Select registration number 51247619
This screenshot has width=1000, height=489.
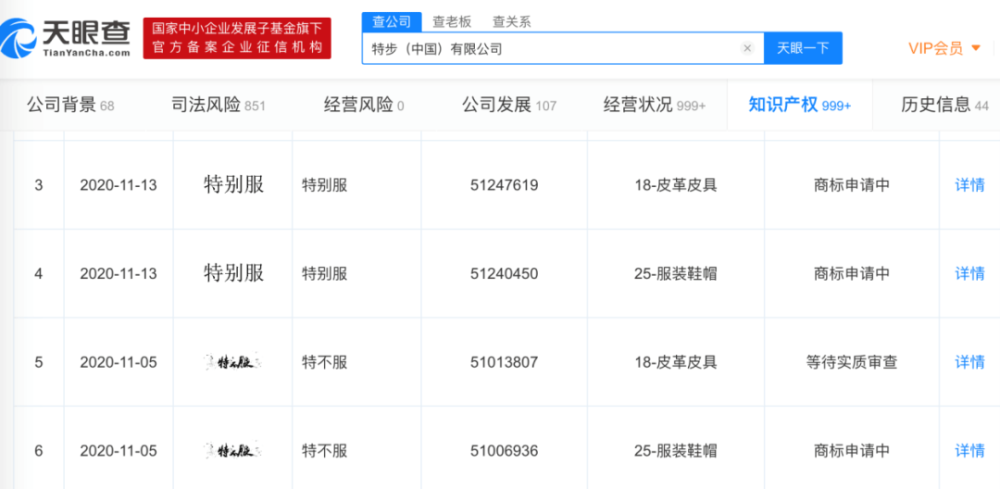[x=504, y=186]
